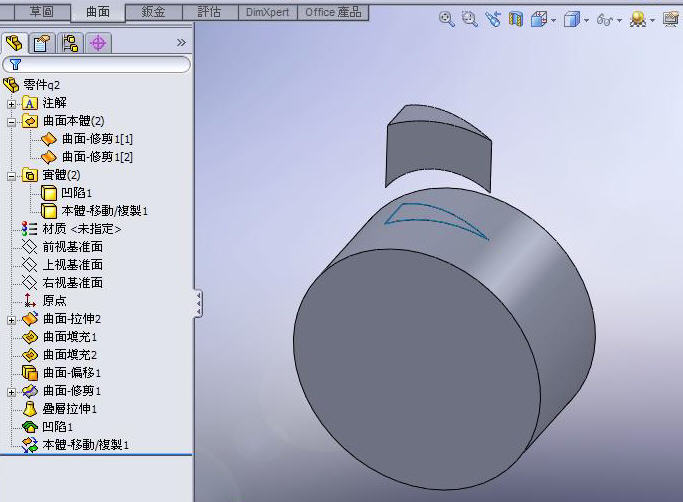
Task: Collapse the 實體(2) folder
Action: pos(12,176)
